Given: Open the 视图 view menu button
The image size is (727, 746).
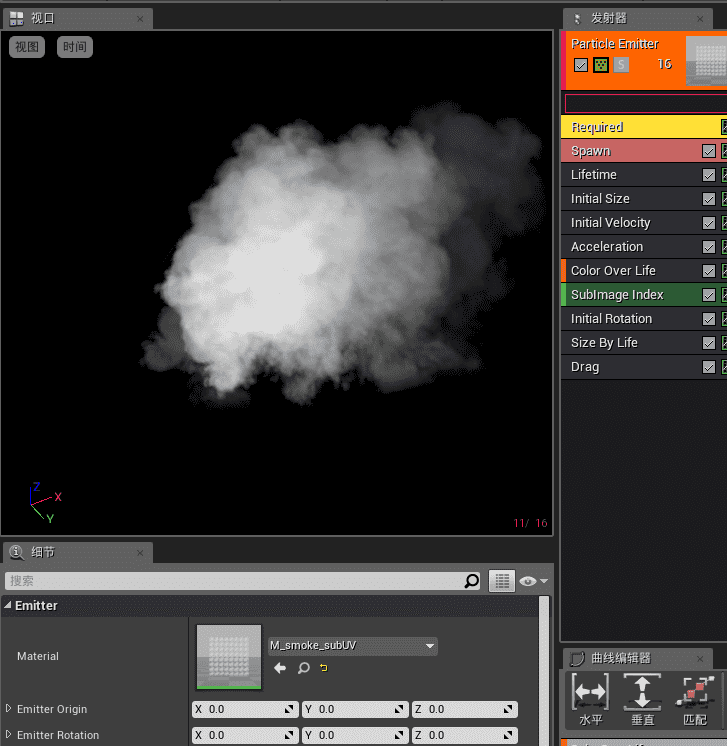Looking at the screenshot, I should [x=27, y=47].
